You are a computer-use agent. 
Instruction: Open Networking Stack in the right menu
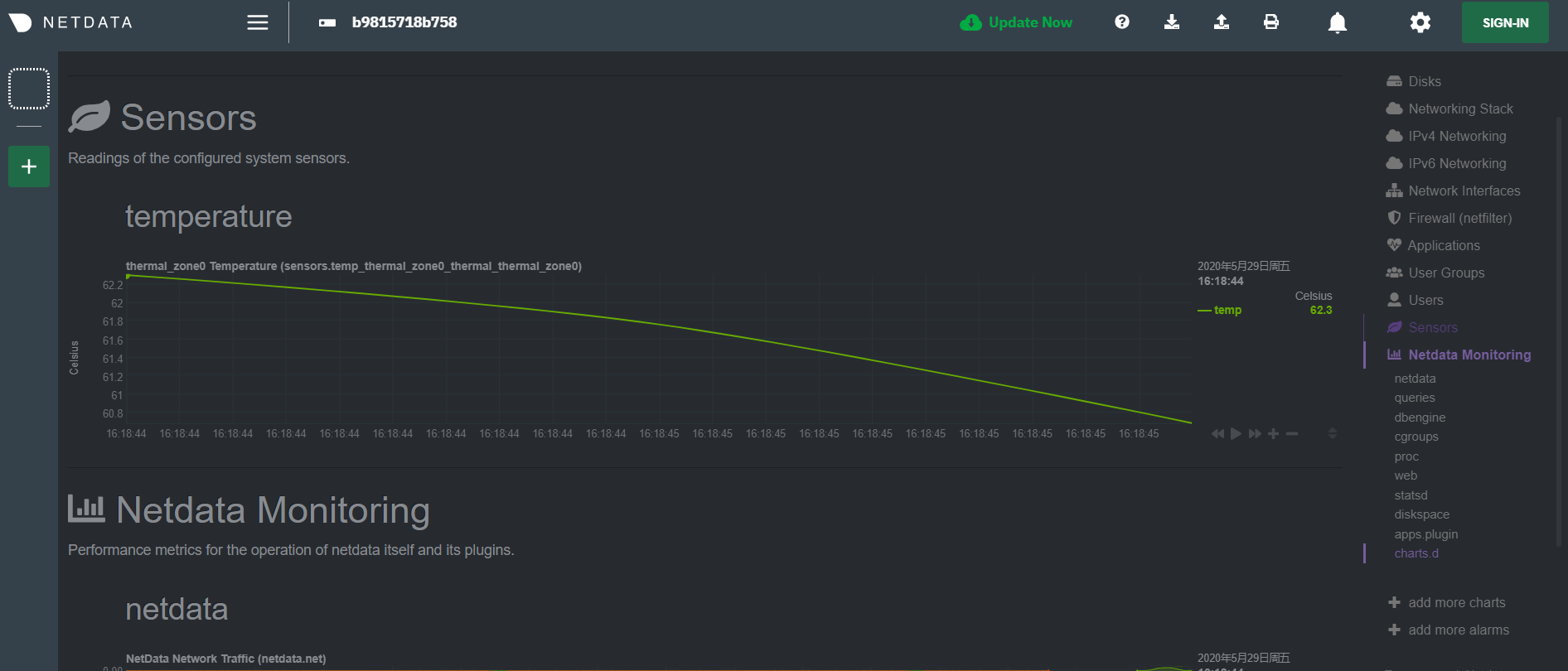click(1460, 109)
